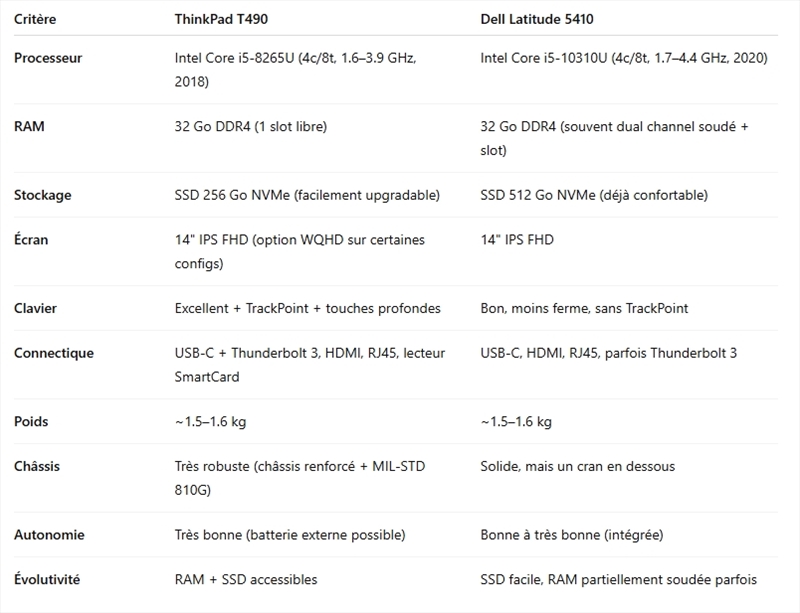Select the Châssis row label
800x613 pixels.
coord(39,466)
